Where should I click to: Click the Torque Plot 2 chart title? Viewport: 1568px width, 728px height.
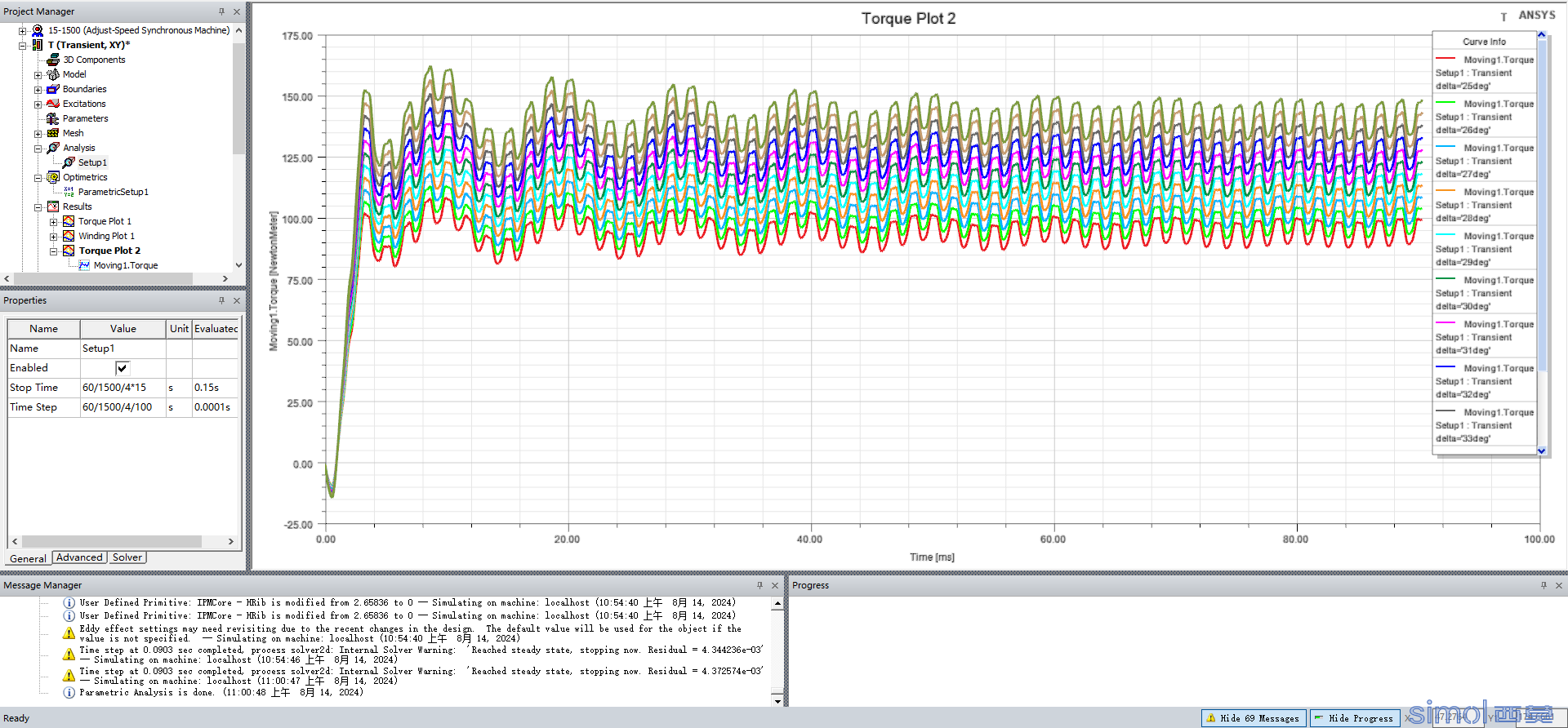[908, 18]
